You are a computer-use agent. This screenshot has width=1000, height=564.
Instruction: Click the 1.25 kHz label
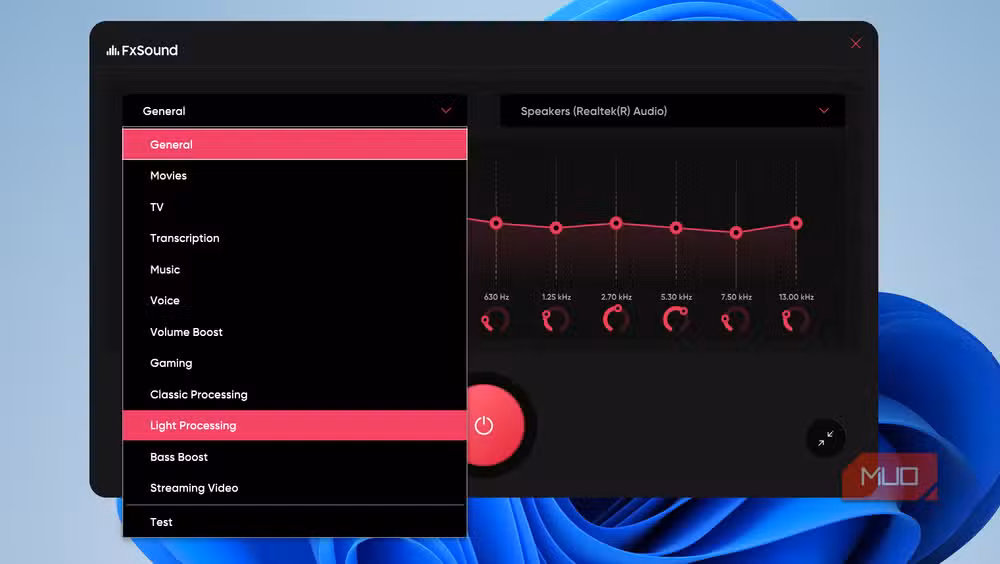point(556,297)
